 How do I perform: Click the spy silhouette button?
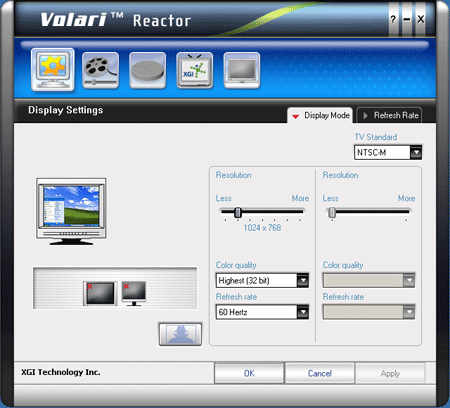coord(180,334)
